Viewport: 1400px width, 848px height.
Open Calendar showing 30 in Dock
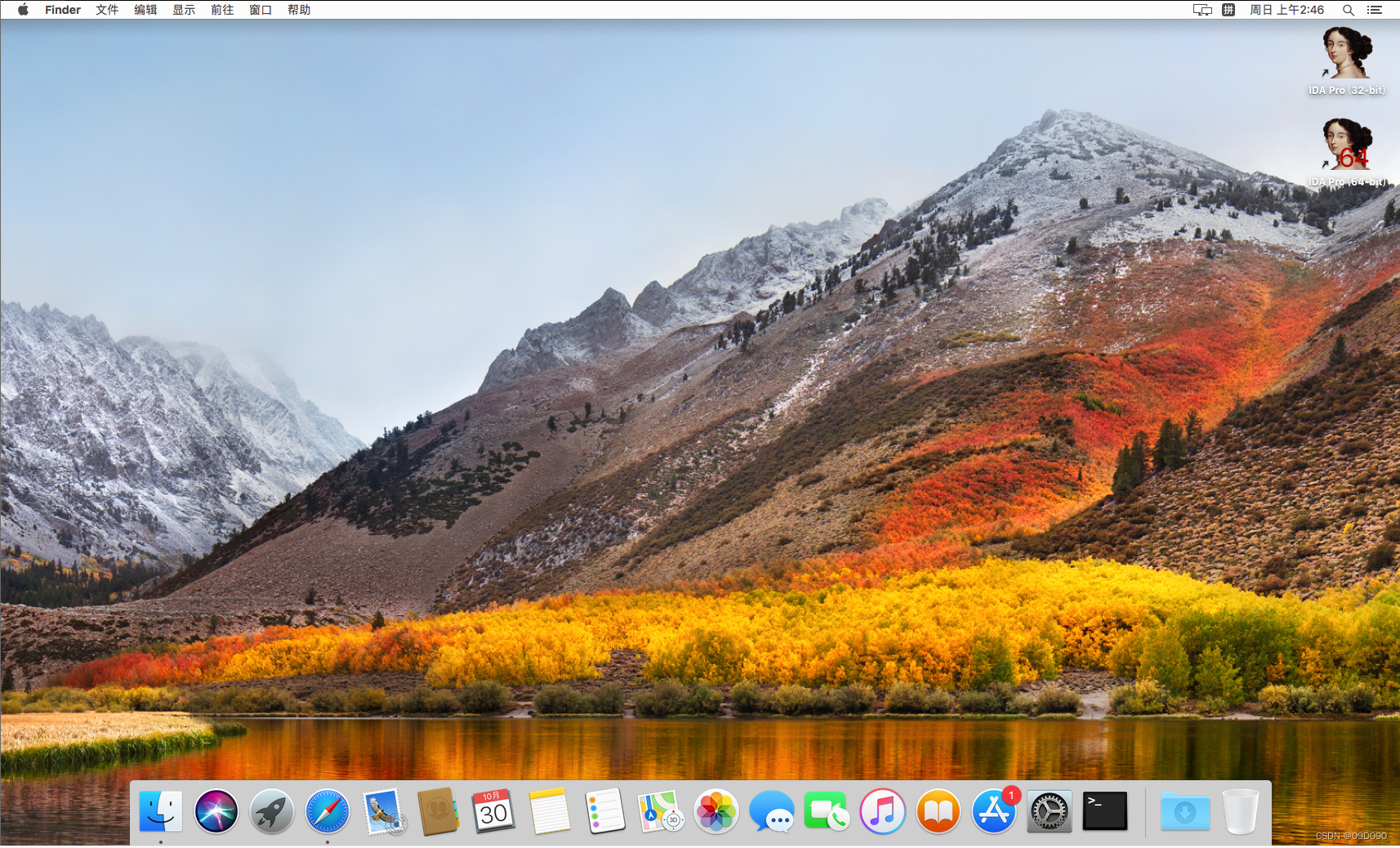(494, 811)
